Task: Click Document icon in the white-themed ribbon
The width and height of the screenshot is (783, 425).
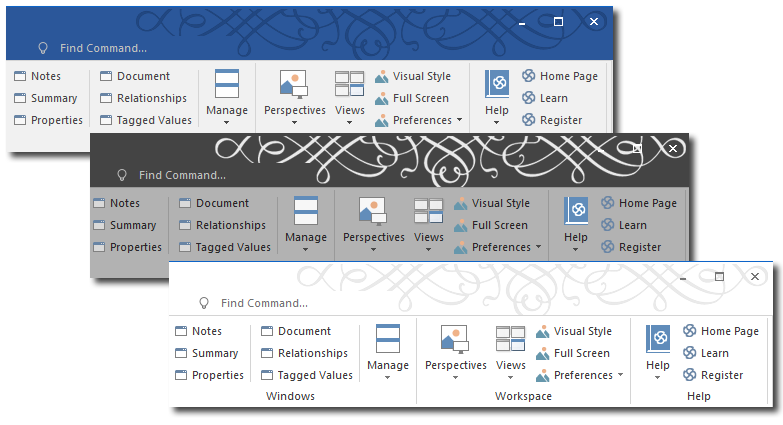Action: point(267,331)
